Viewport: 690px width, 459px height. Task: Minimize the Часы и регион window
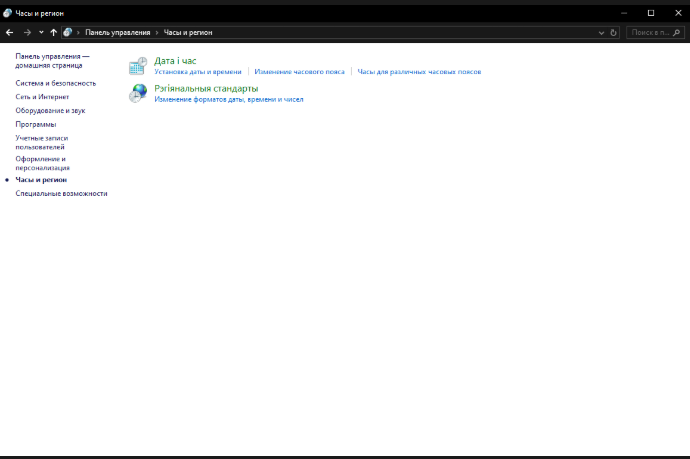pos(624,13)
